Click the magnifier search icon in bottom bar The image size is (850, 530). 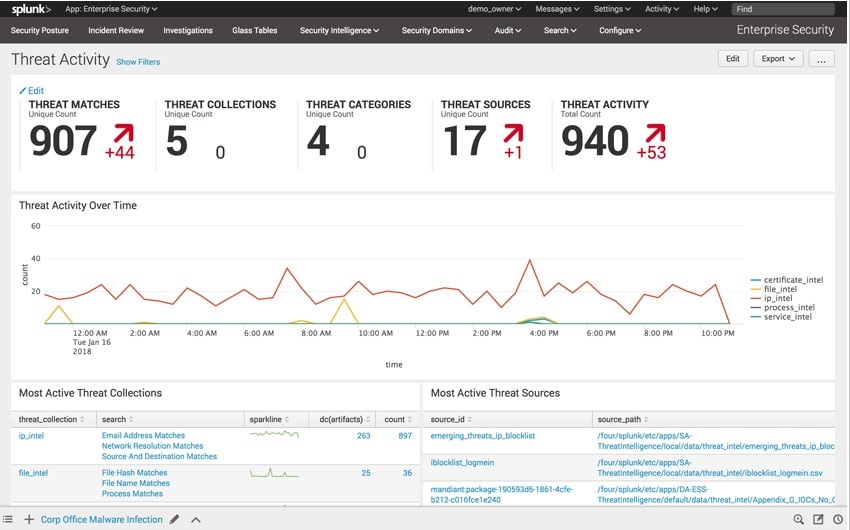tap(799, 519)
